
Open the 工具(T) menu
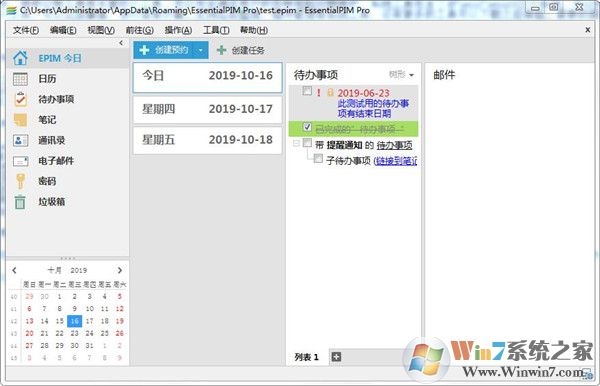tap(216, 30)
